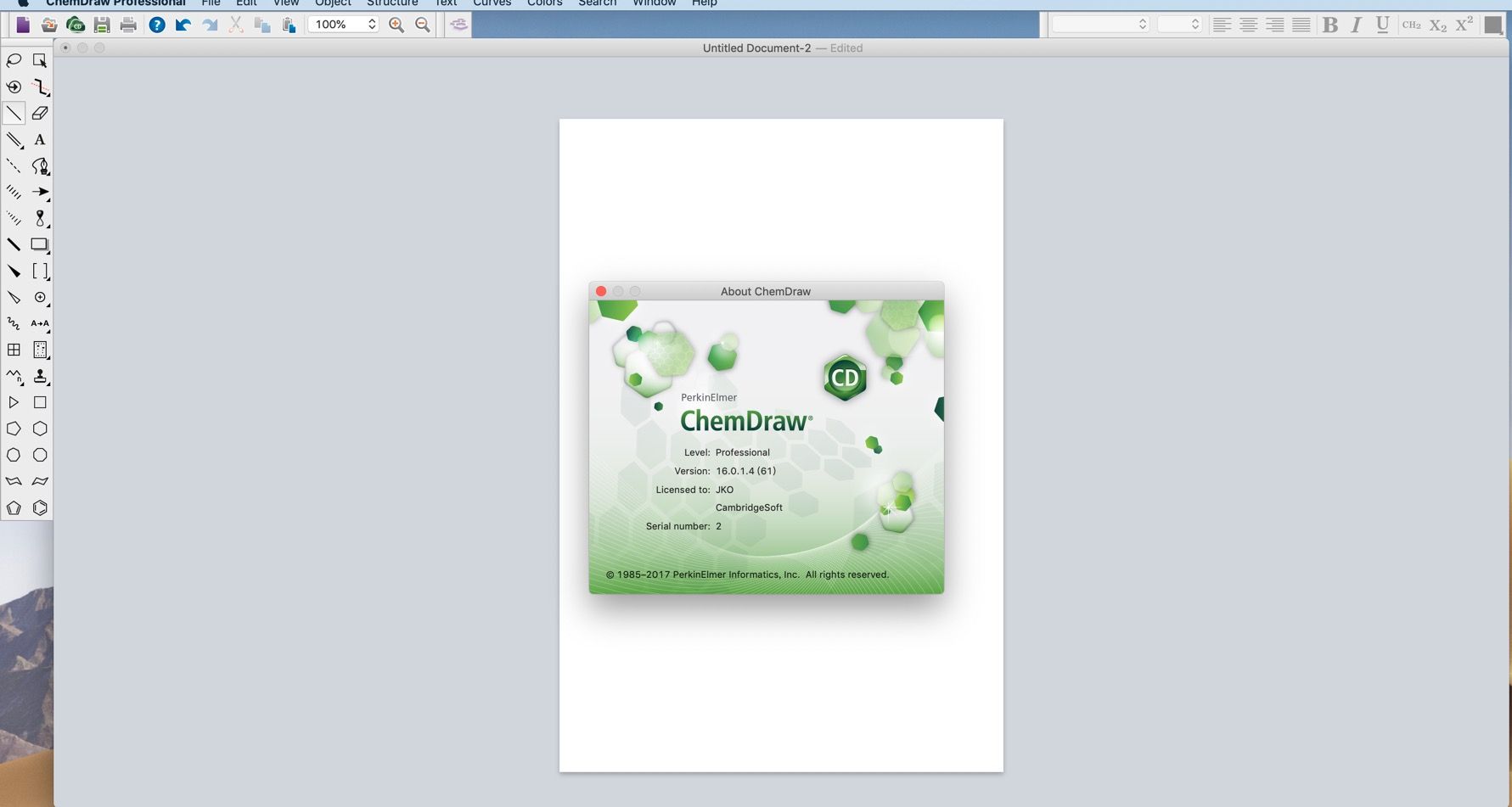Select the Cyclopentane ring tool
The height and width of the screenshot is (807, 1512).
(14, 429)
